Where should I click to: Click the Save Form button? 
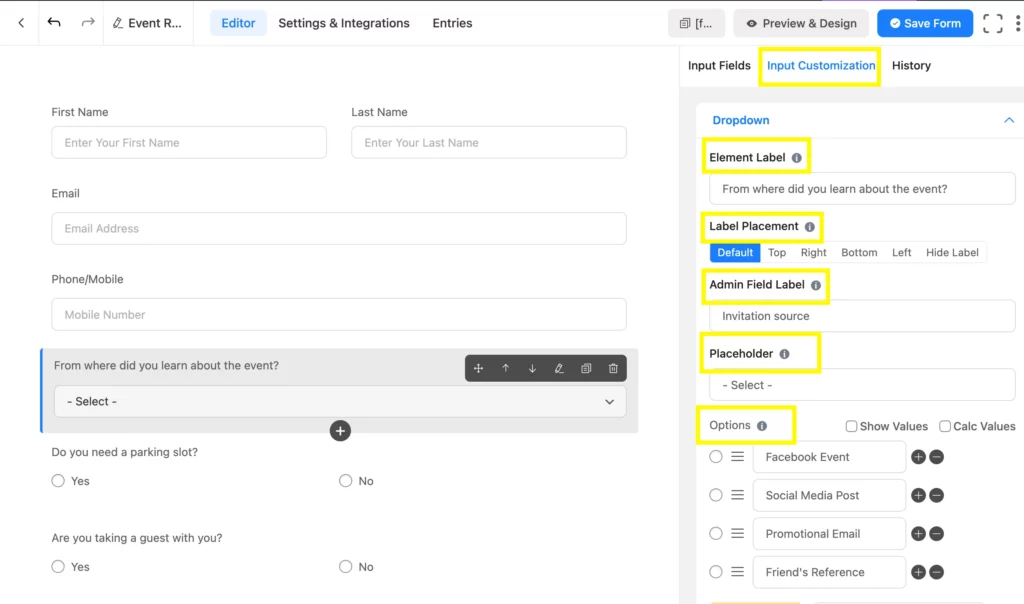point(924,23)
